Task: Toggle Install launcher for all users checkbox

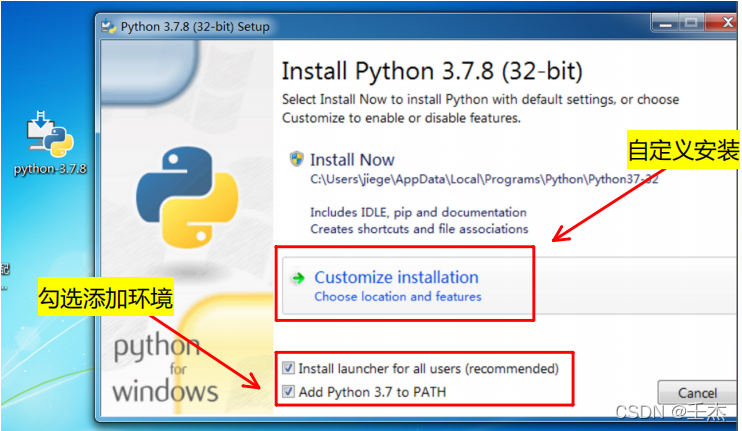Action: click(x=289, y=368)
